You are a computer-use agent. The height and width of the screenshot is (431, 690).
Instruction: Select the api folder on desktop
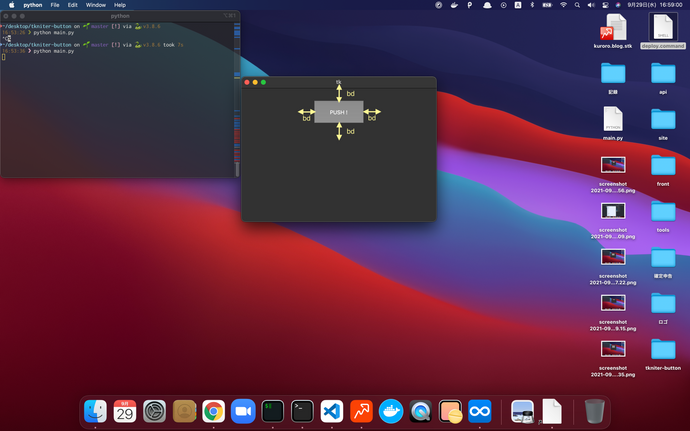click(x=663, y=77)
